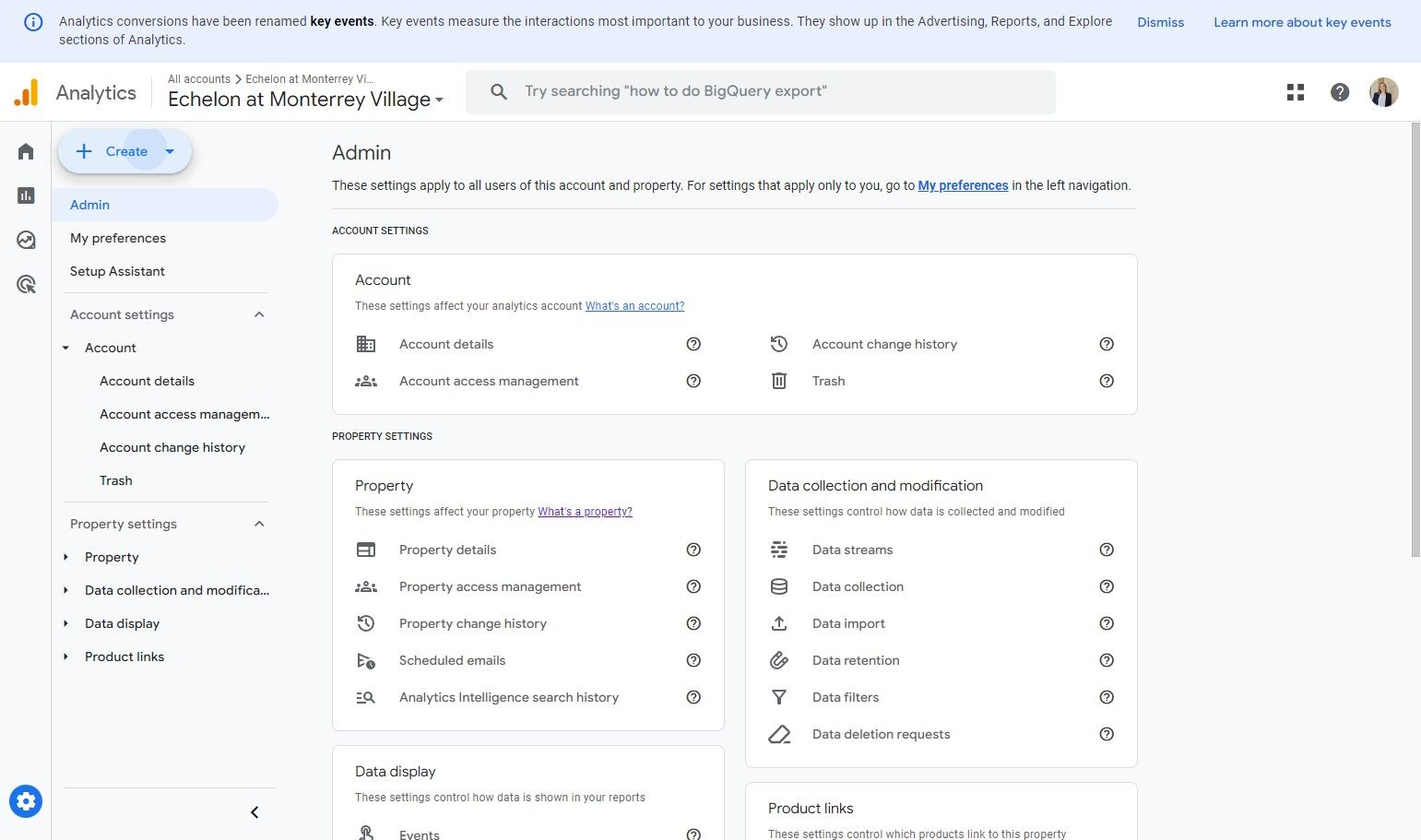Open the Google apps grid icon

(1296, 92)
